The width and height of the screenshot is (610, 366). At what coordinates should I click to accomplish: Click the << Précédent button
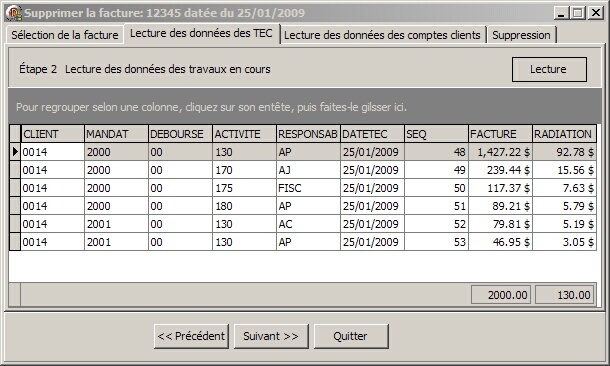click(191, 336)
